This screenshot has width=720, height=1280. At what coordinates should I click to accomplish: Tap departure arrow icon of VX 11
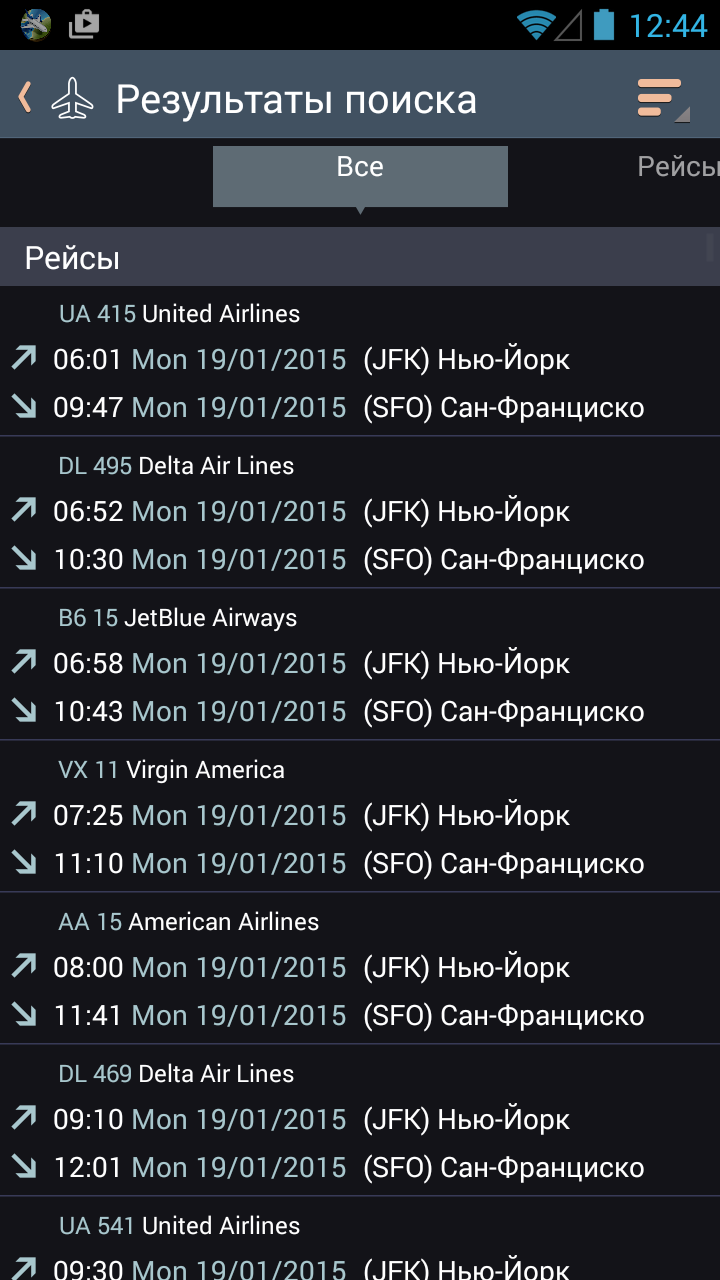click(24, 814)
